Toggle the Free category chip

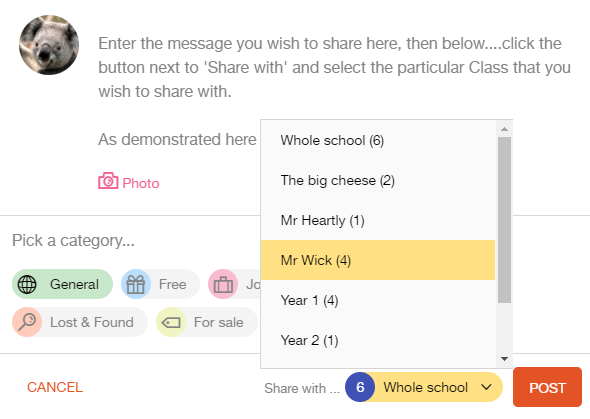pyautogui.click(x=160, y=284)
